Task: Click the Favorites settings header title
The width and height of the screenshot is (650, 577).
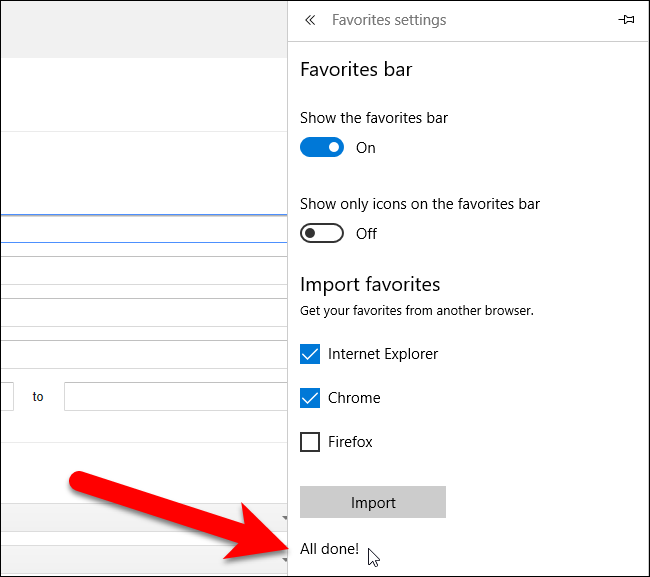Action: coord(389,20)
